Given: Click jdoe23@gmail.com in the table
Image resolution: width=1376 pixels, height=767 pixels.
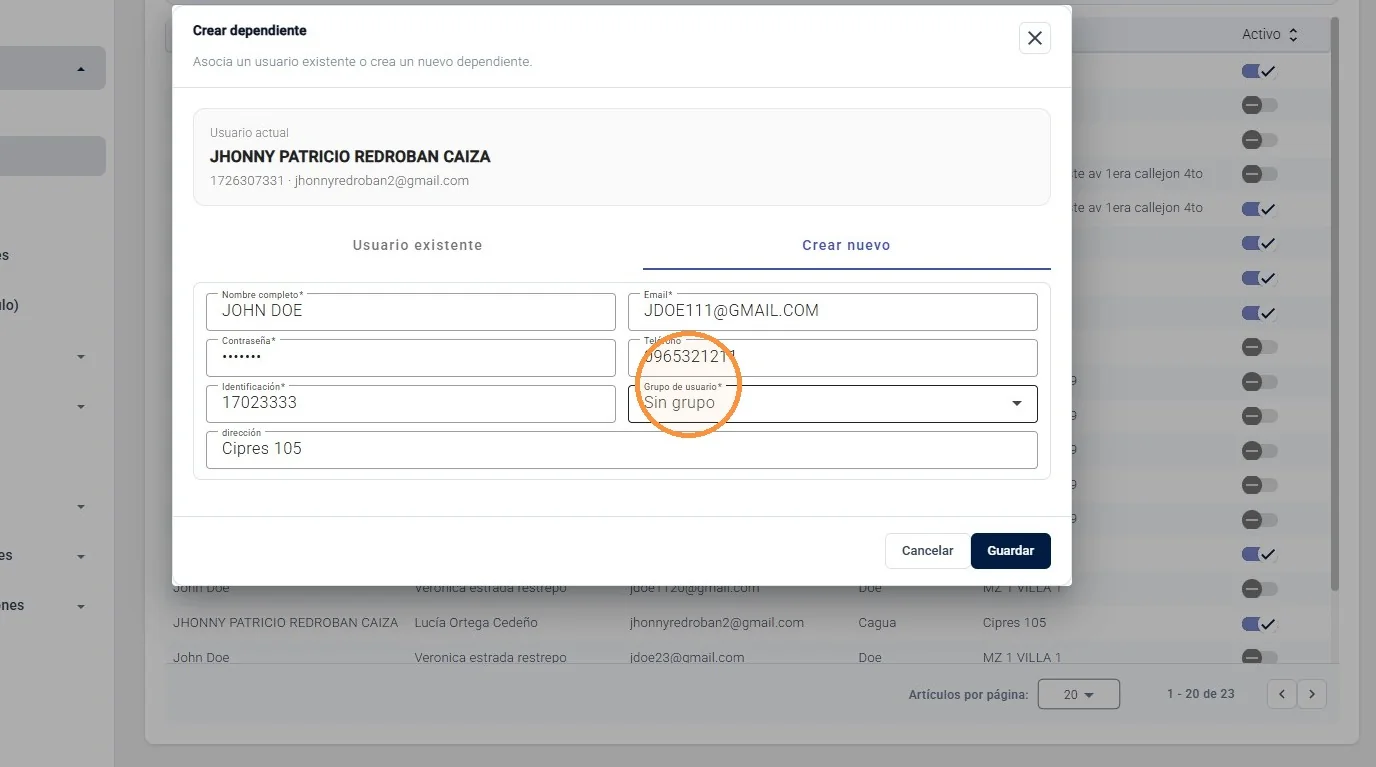Looking at the screenshot, I should pyautogui.click(x=687, y=658).
